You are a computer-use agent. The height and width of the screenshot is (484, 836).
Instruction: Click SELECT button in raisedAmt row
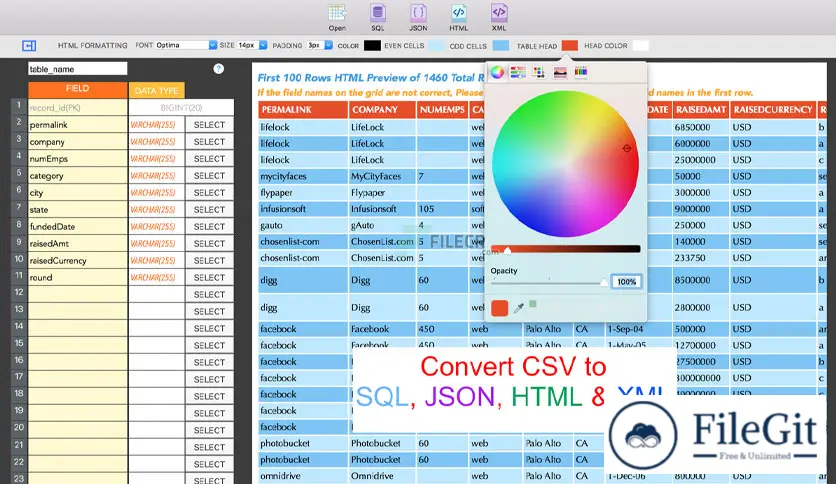tap(210, 244)
